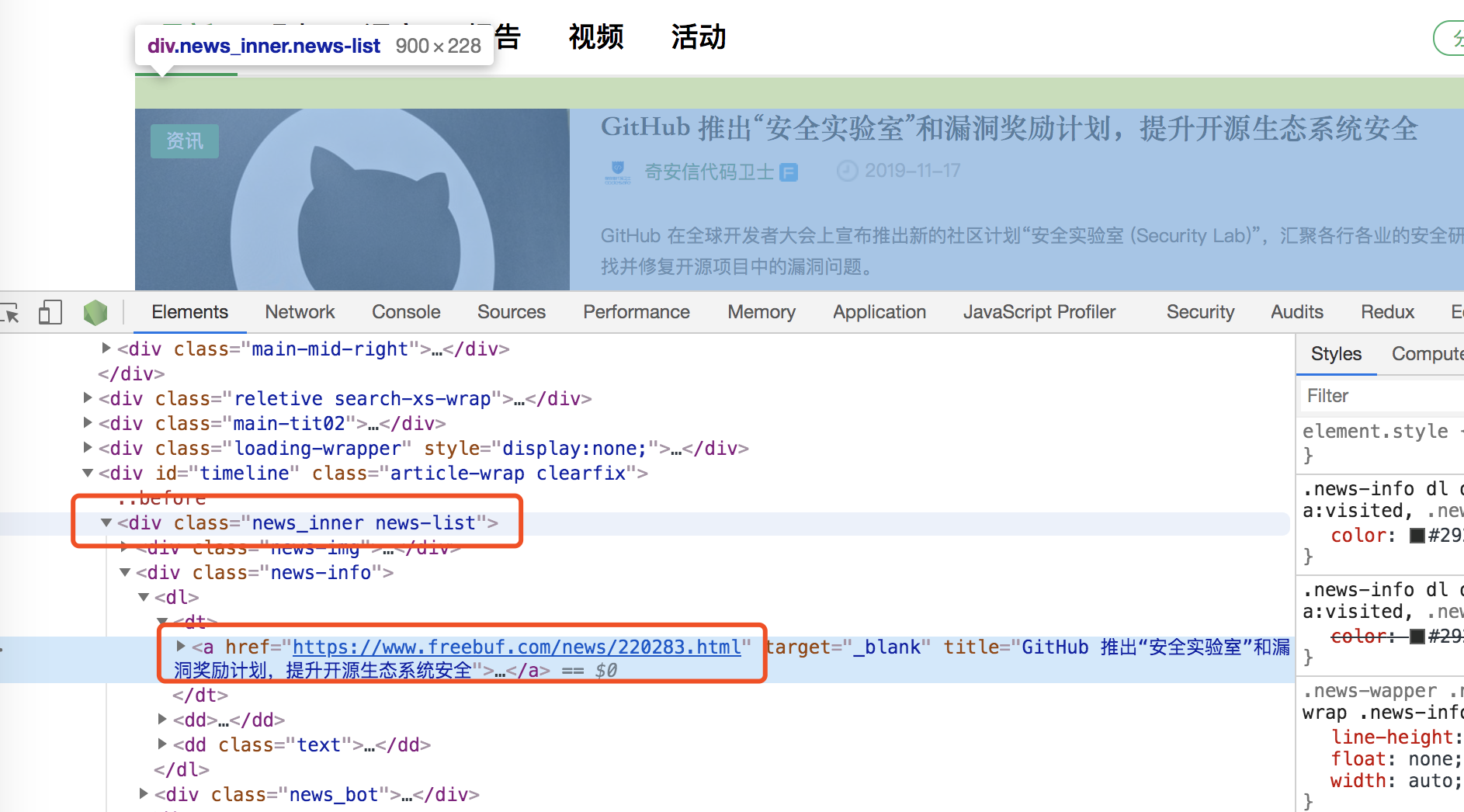This screenshot has height=812, width=1464.
Task: Click the clock icon before 2019-11-17
Action: 847,171
